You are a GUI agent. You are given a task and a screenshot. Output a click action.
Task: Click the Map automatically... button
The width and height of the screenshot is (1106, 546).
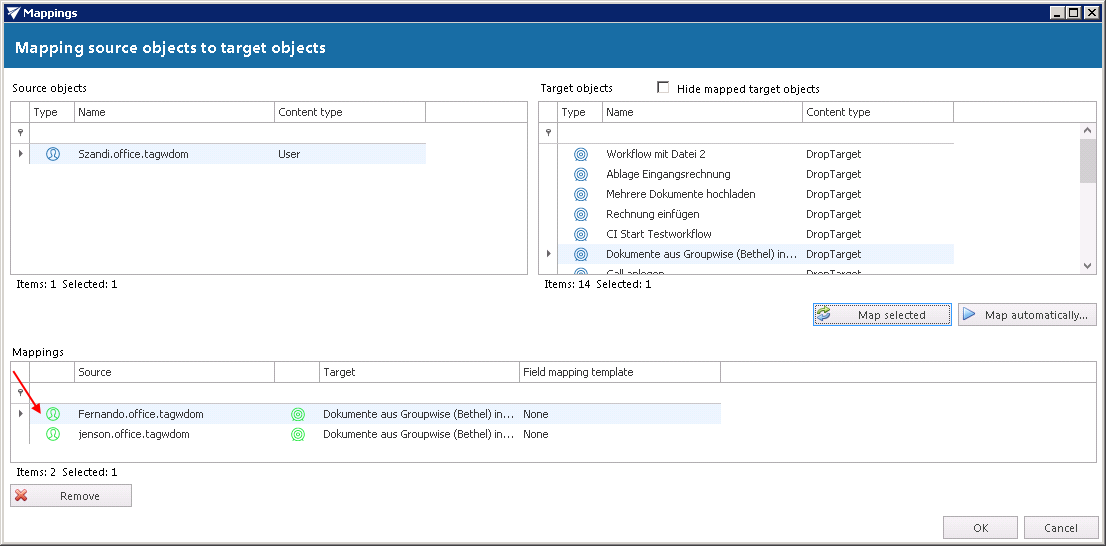coord(1027,315)
